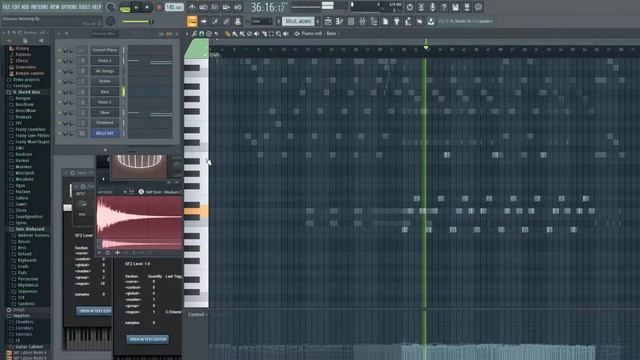Open the PATTERNS menu

pos(40,7)
